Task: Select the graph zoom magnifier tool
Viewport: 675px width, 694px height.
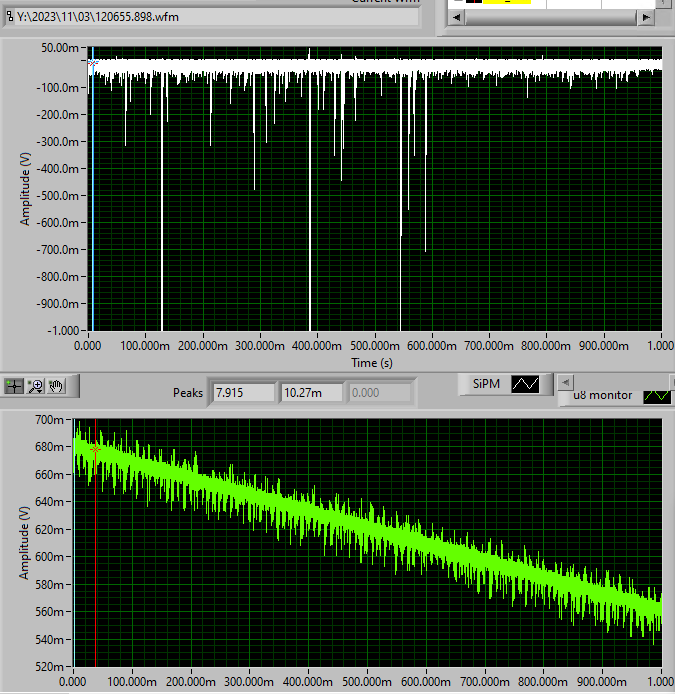Action: [35, 386]
